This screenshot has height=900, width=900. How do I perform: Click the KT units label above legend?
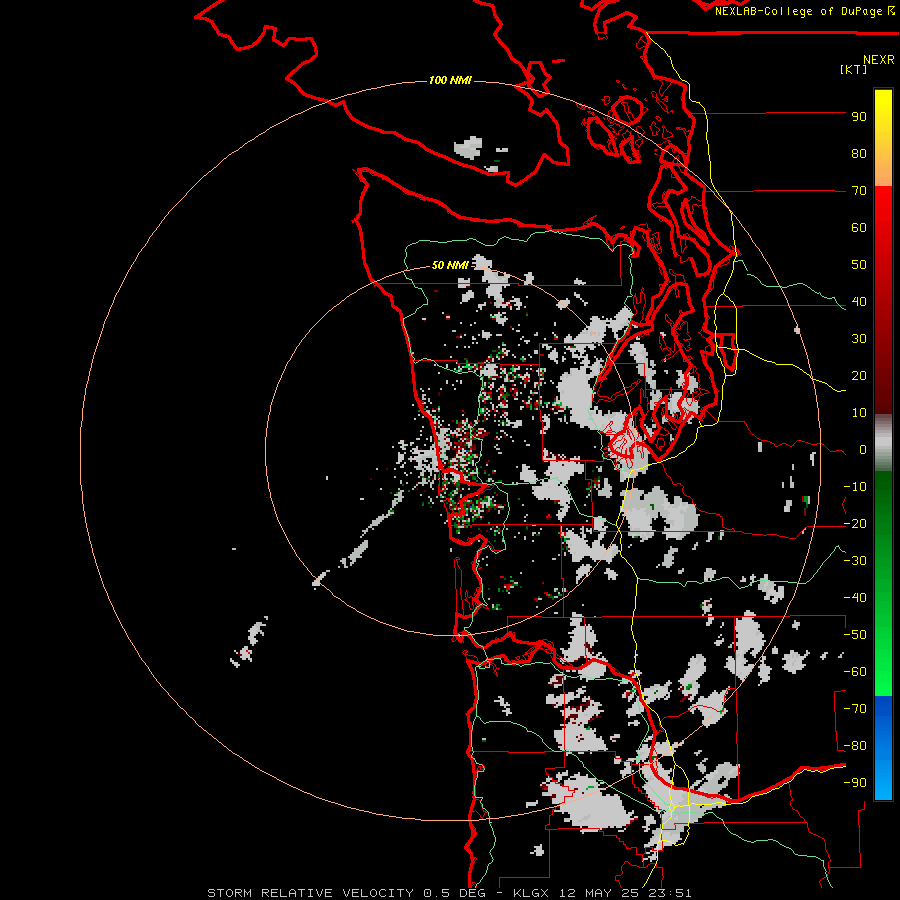pos(854,69)
